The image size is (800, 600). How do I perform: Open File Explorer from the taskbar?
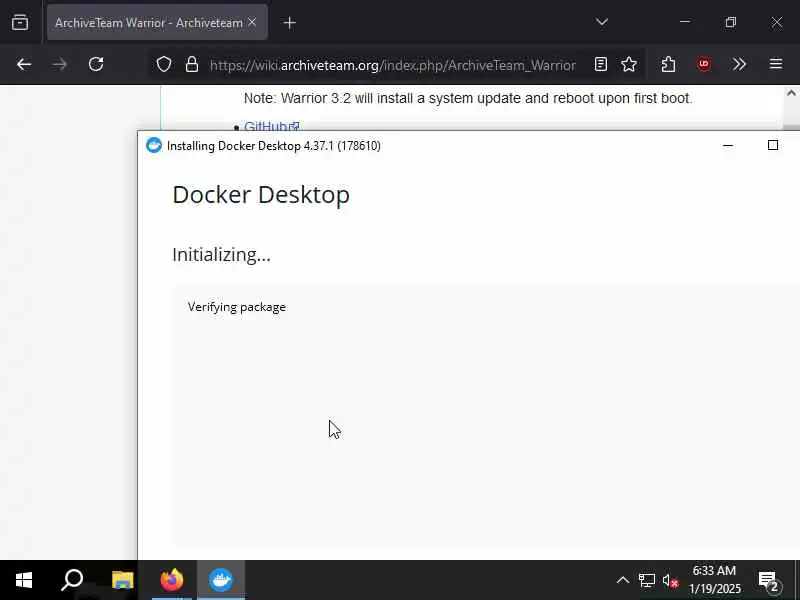tap(122, 580)
